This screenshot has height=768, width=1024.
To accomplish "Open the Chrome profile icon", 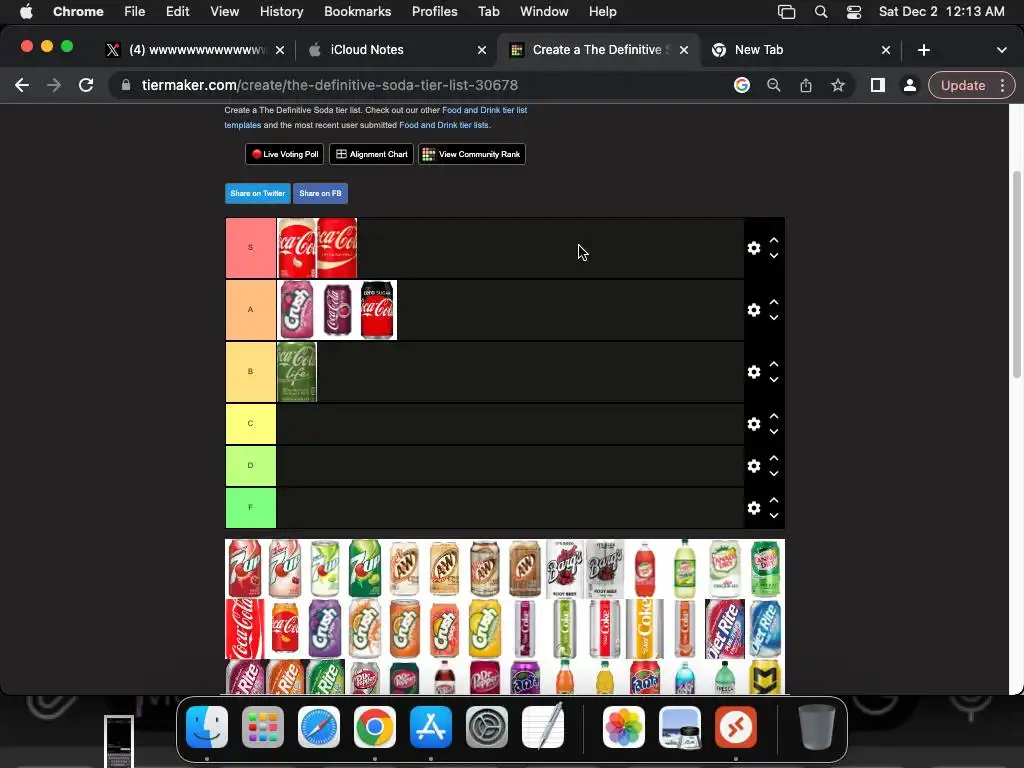I will pyautogui.click(x=909, y=86).
